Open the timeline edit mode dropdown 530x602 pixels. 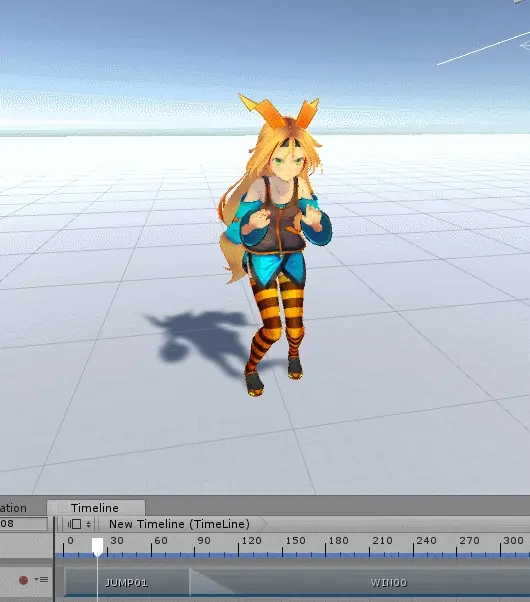coord(80,524)
